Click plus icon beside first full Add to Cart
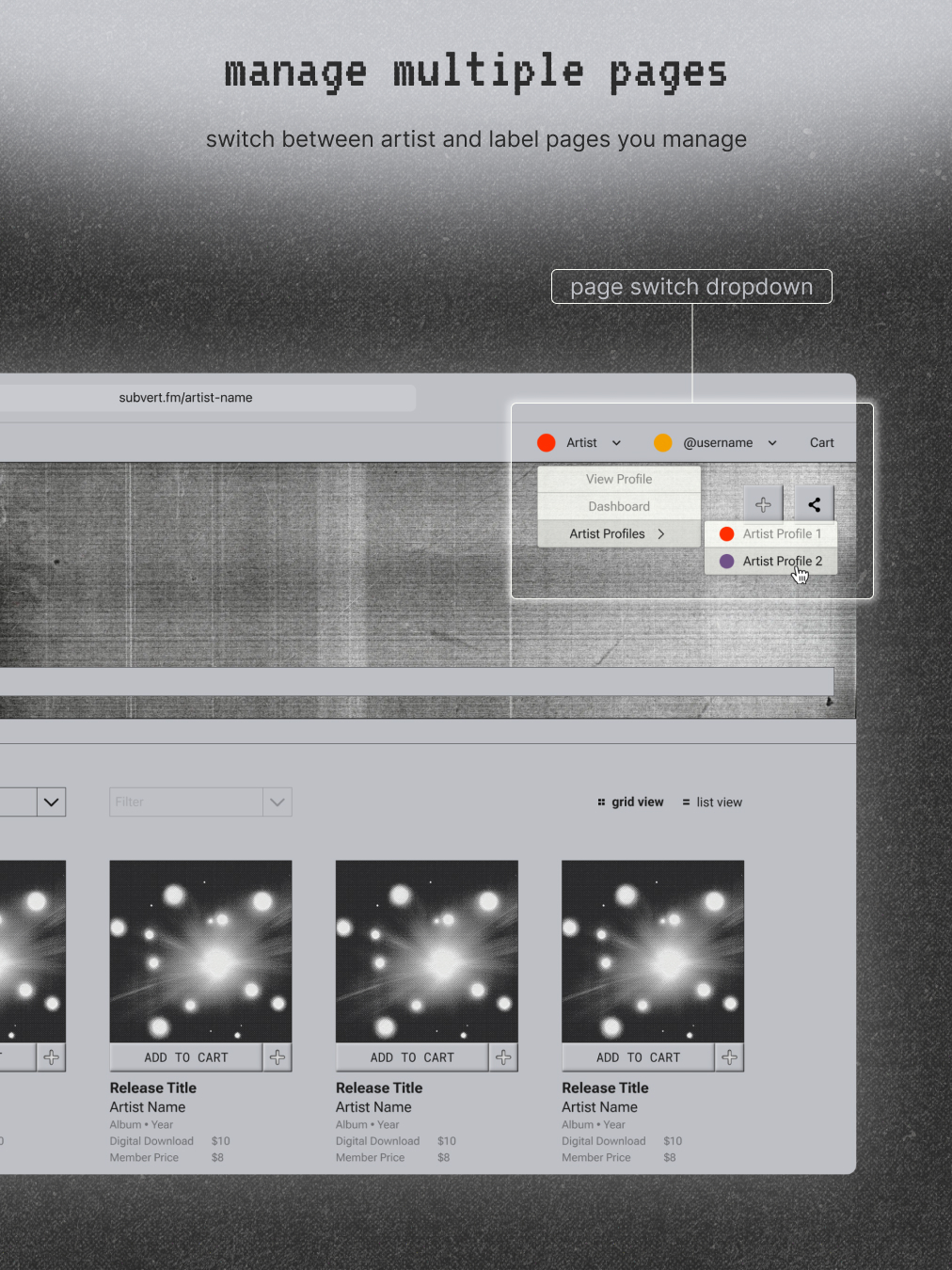This screenshot has width=952, height=1270. (278, 1057)
